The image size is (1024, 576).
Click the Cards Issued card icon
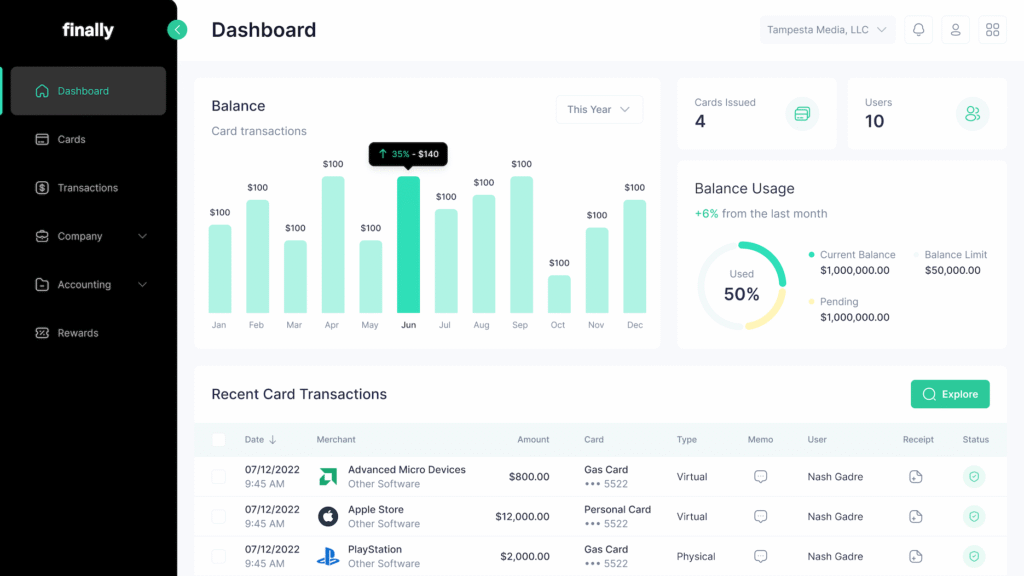[x=801, y=114]
